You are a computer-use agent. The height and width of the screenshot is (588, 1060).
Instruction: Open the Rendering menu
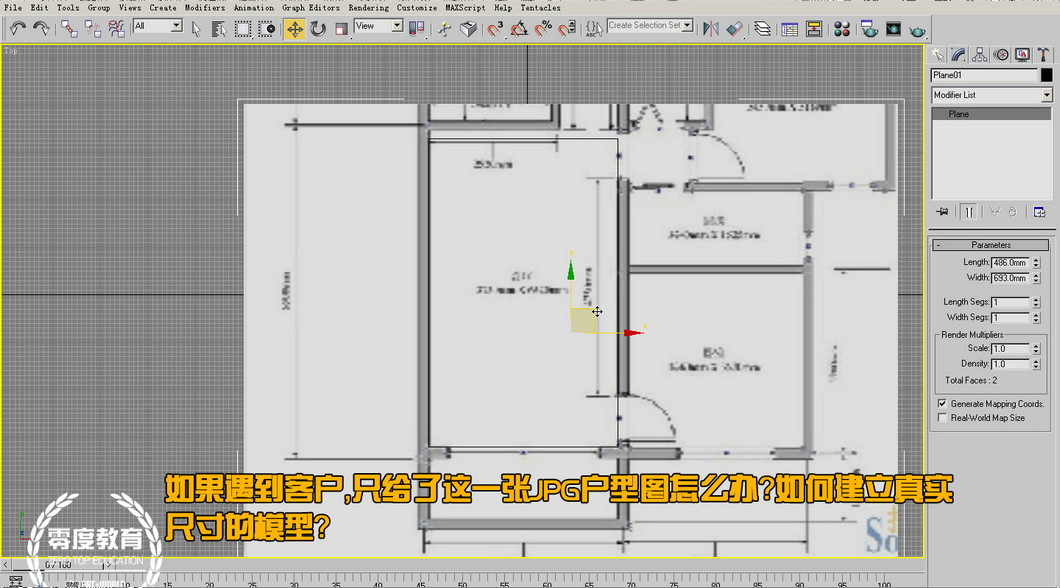pyautogui.click(x=368, y=7)
